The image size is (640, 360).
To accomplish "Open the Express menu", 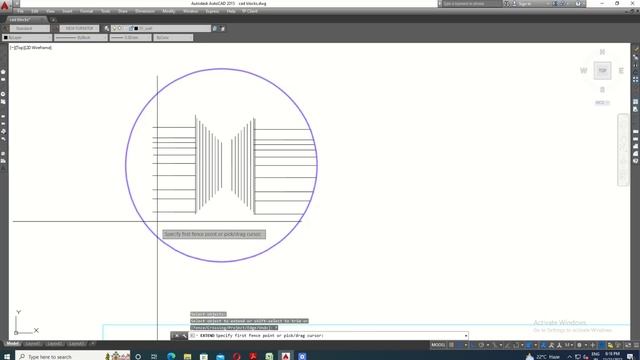I will [212, 11].
